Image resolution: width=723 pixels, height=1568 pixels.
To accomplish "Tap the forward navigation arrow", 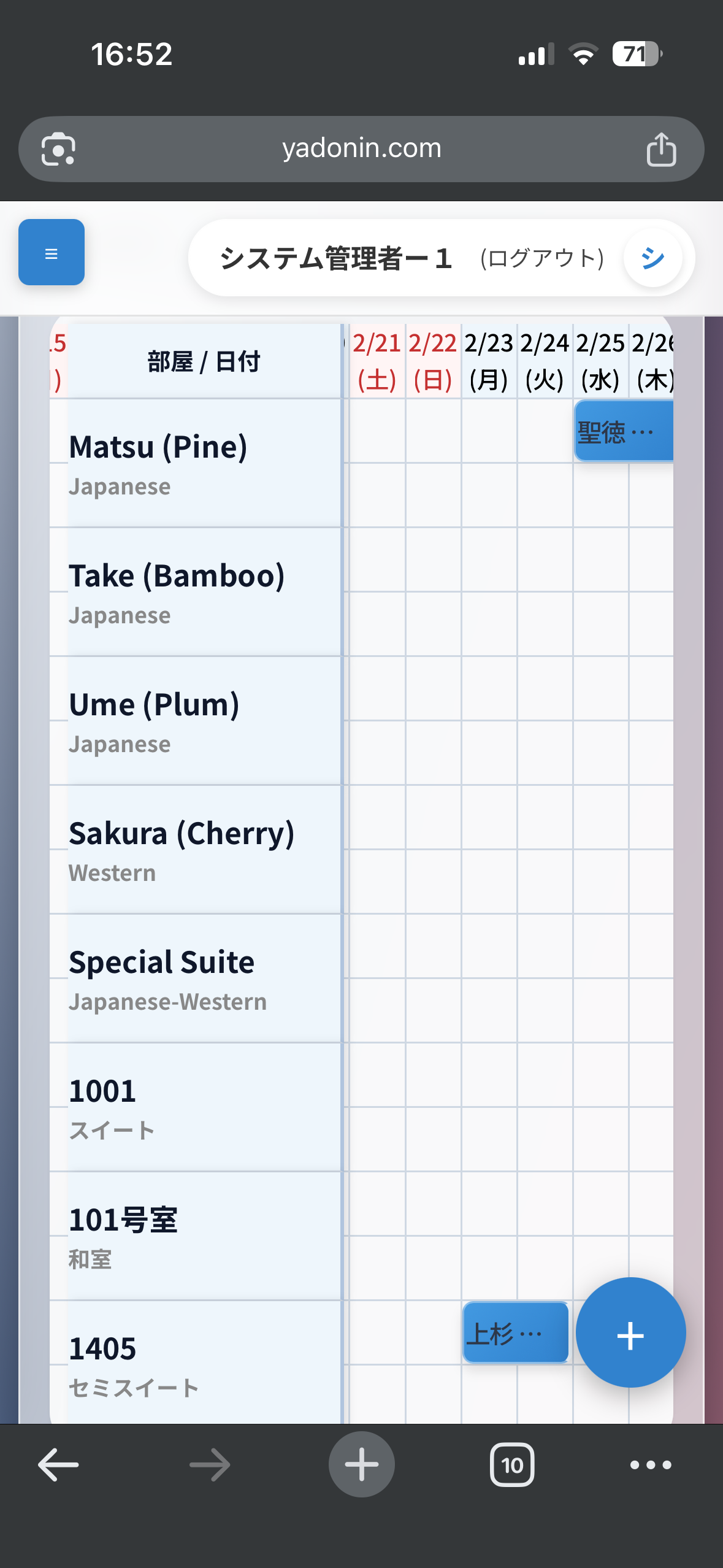I will [x=210, y=1465].
